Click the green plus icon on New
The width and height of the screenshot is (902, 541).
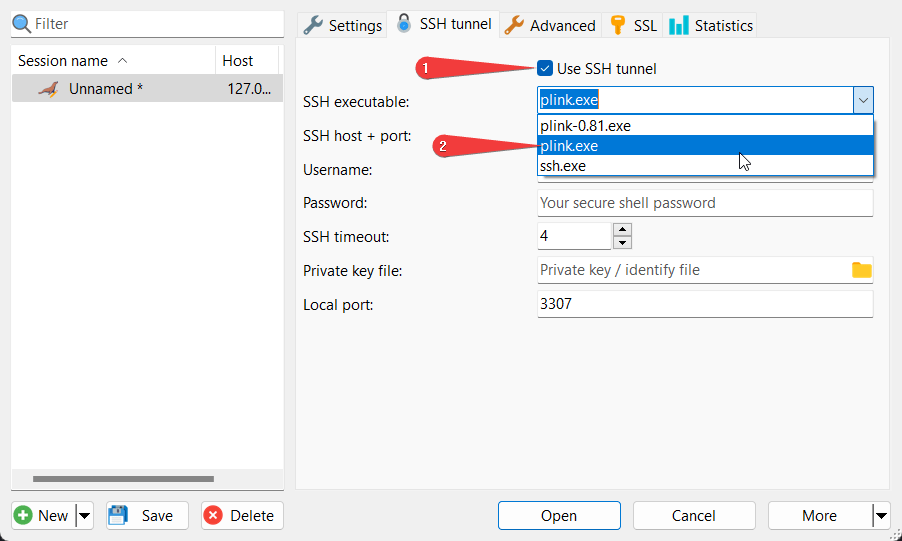pyautogui.click(x=23, y=516)
